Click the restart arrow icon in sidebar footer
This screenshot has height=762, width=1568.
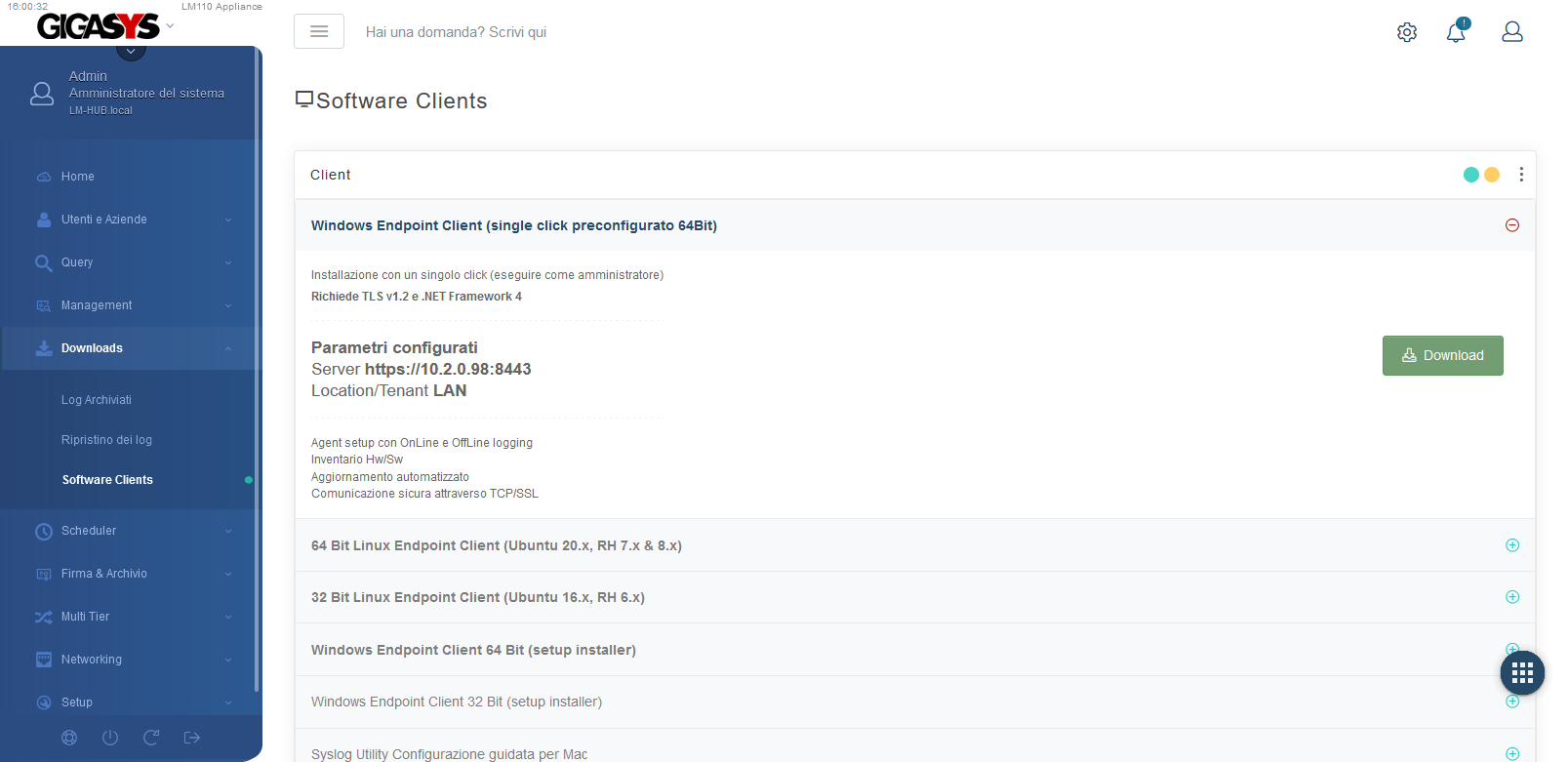[x=151, y=738]
